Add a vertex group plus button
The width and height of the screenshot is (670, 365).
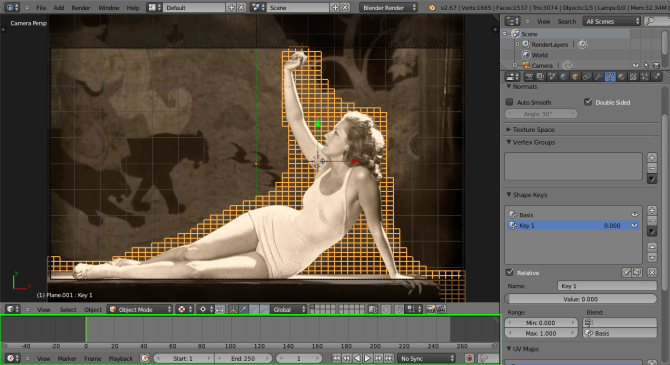pyautogui.click(x=652, y=157)
